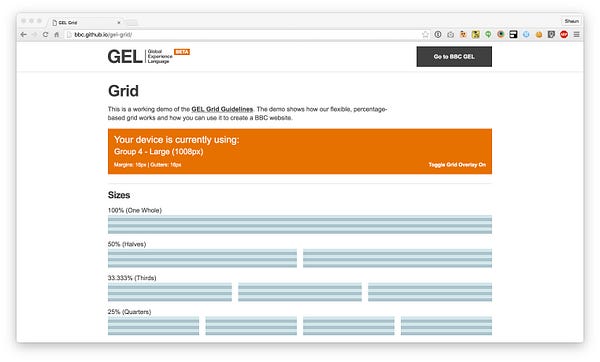
Task: Click the browser forward arrow
Action: point(34,34)
